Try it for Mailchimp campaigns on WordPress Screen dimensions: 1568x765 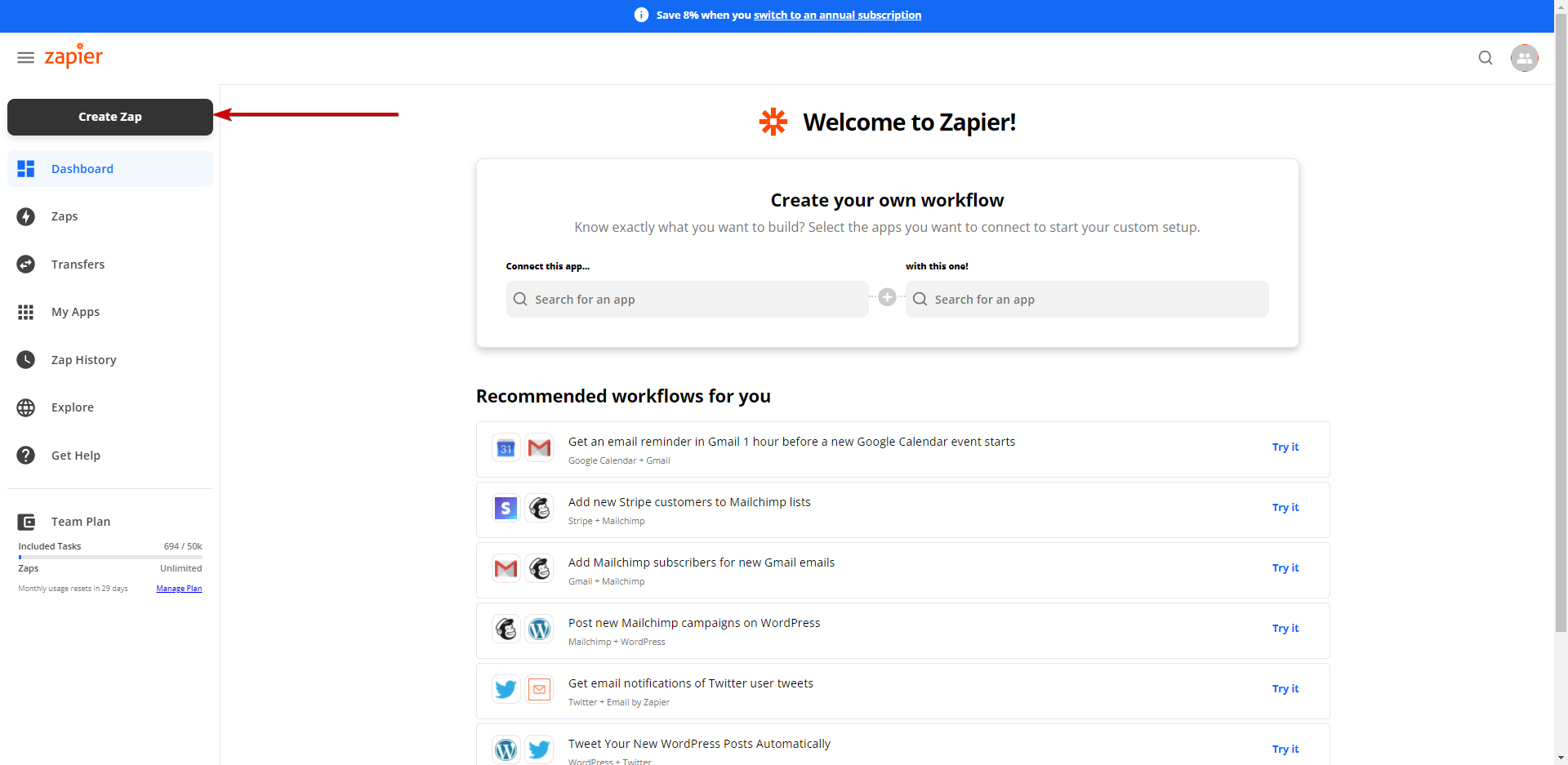[1285, 629]
